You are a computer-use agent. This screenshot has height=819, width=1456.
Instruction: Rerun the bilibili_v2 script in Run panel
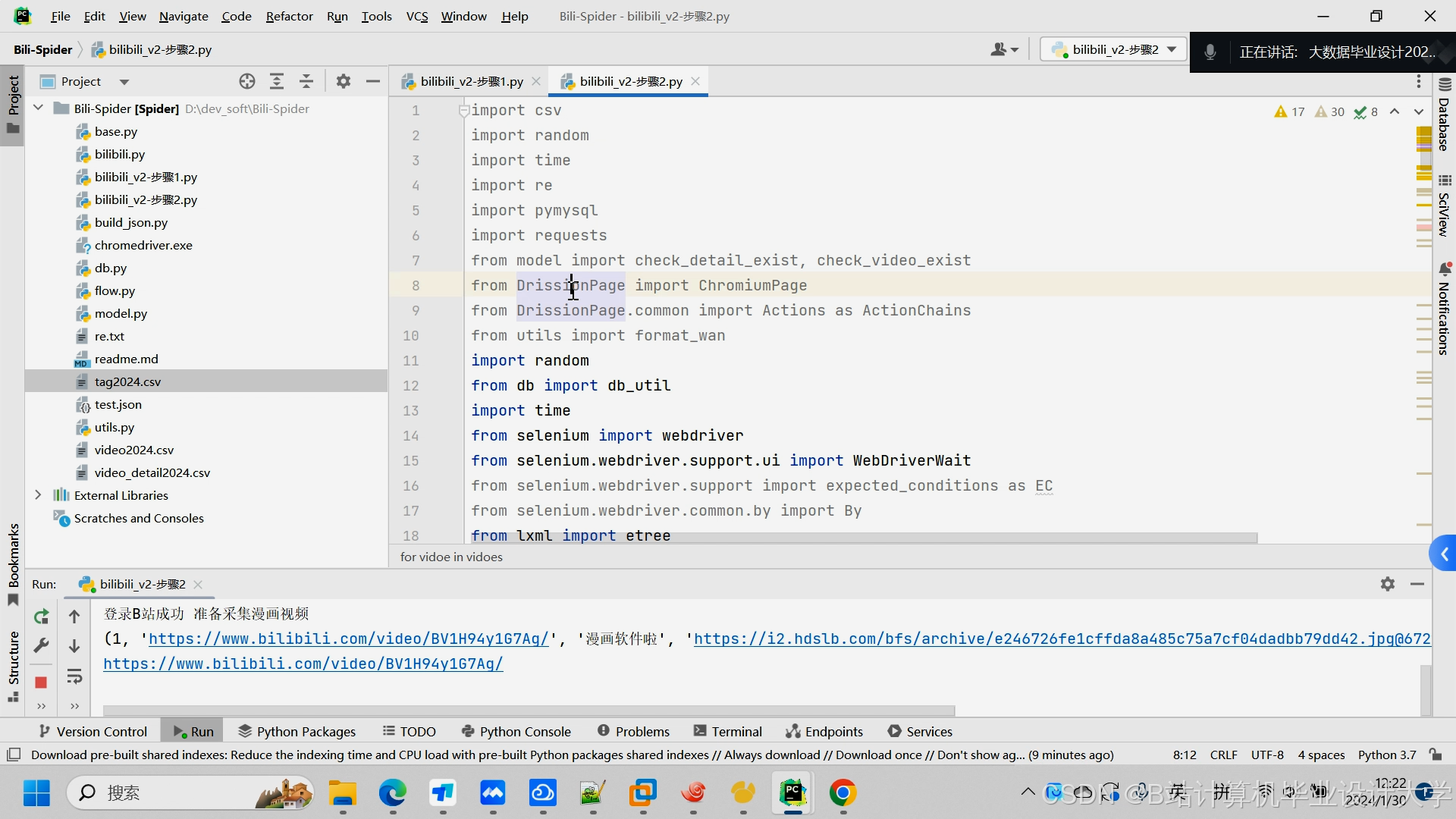[42, 617]
